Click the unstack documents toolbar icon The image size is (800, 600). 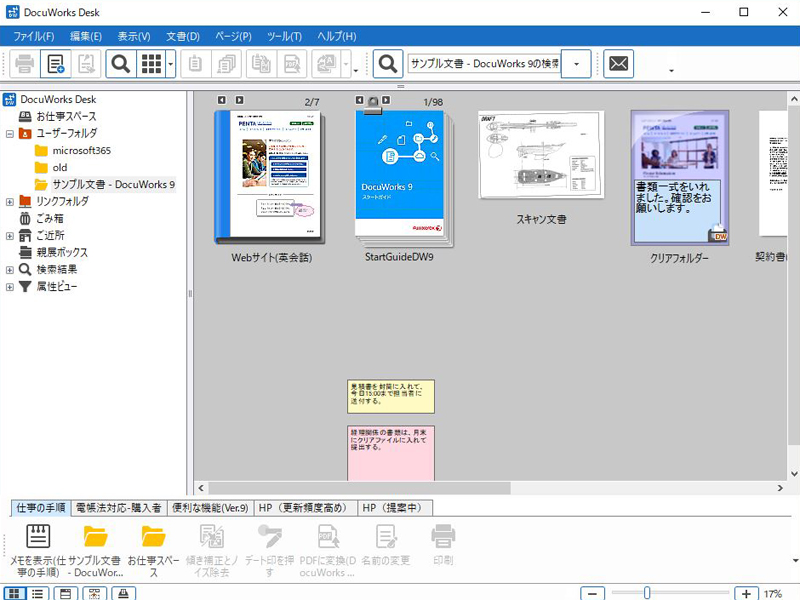261,64
